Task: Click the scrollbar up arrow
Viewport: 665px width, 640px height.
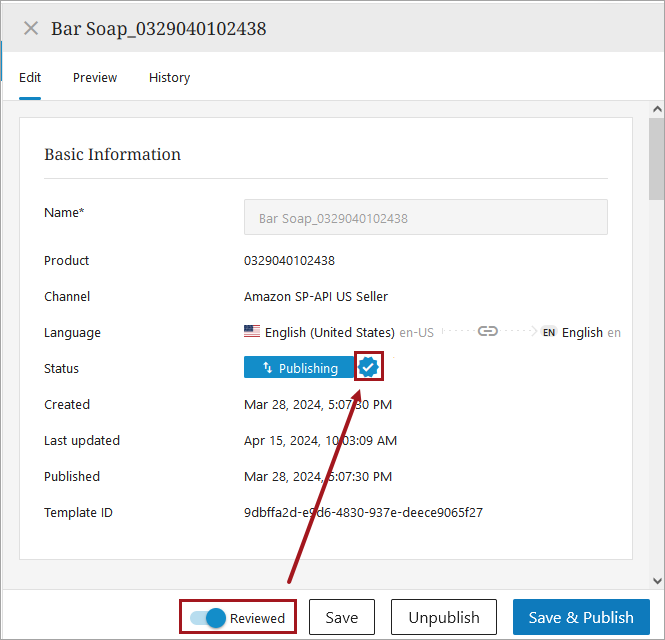Action: pyautogui.click(x=657, y=109)
